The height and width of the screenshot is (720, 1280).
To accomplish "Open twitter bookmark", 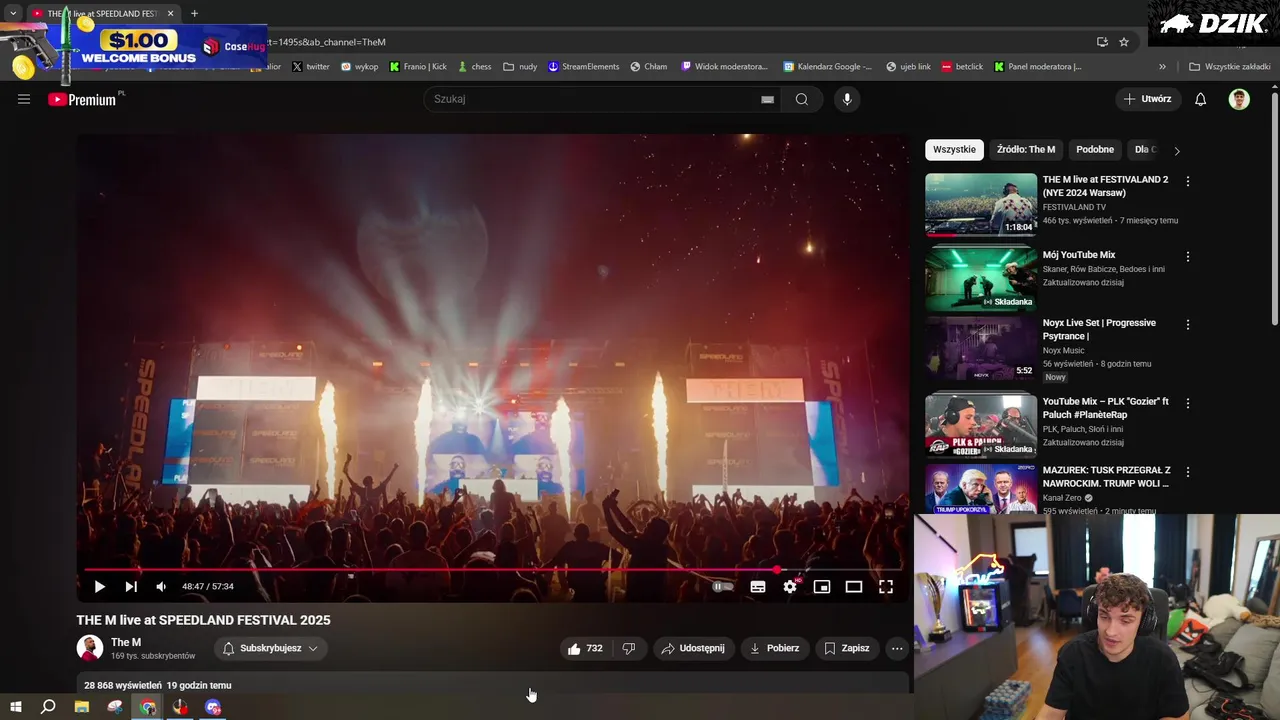I will click(311, 67).
